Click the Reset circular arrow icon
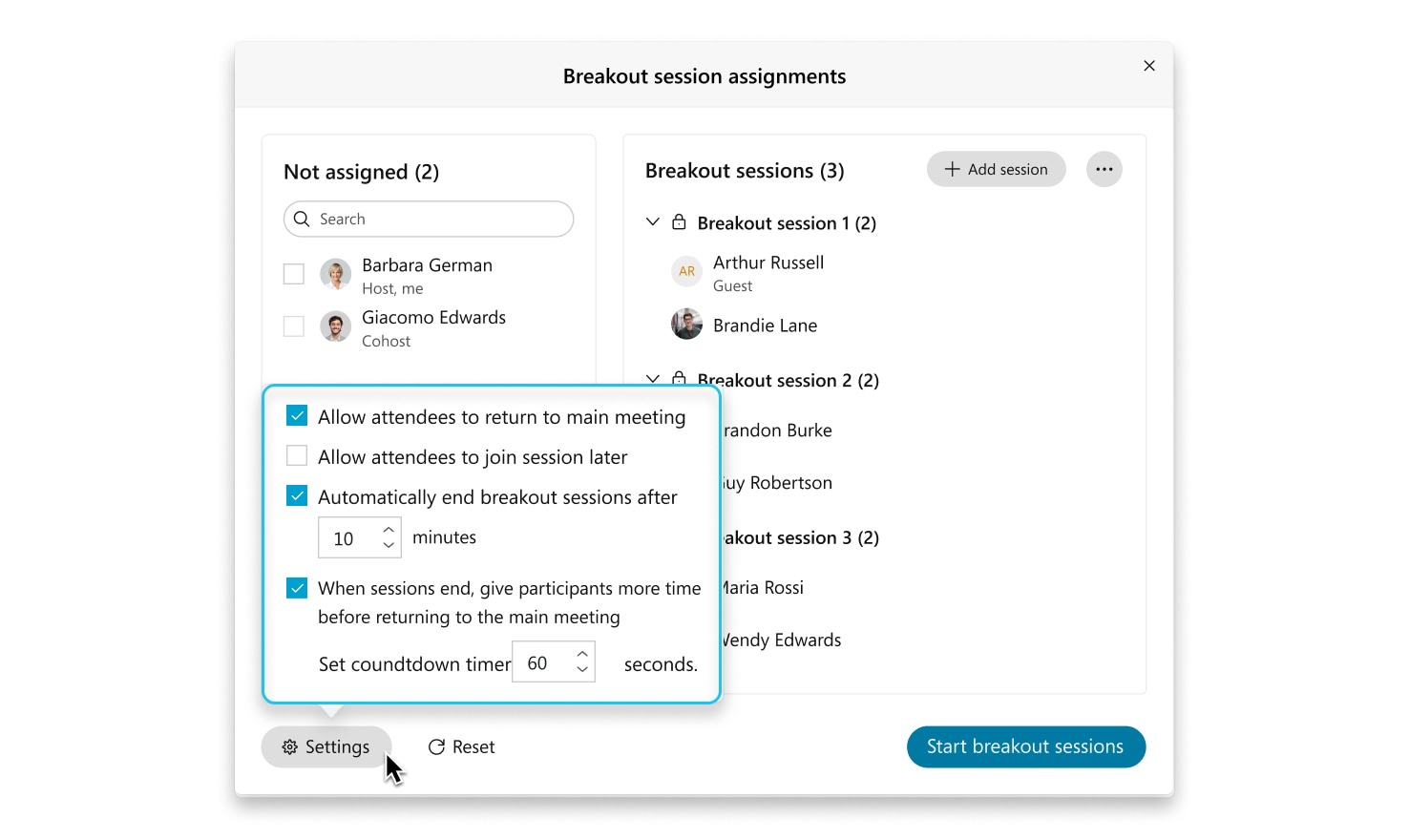This screenshot has height=840, width=1409. click(436, 746)
